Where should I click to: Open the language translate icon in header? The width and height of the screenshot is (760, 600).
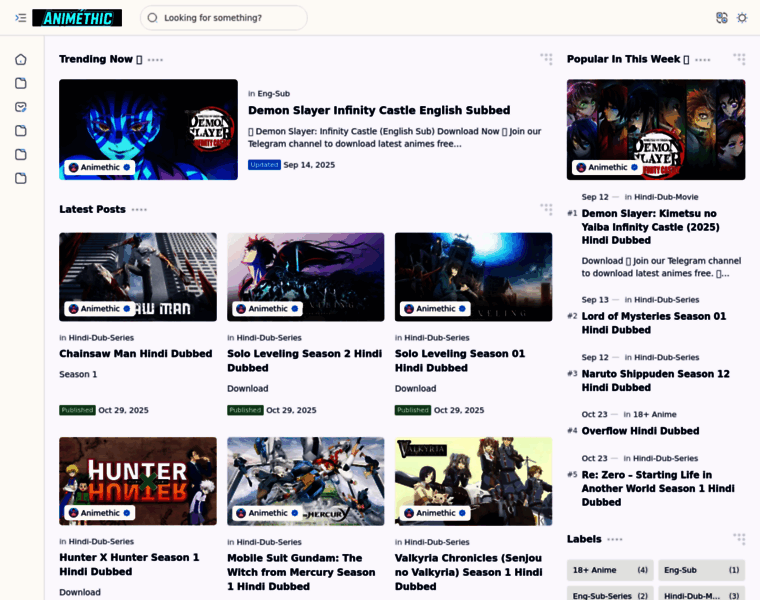(722, 18)
